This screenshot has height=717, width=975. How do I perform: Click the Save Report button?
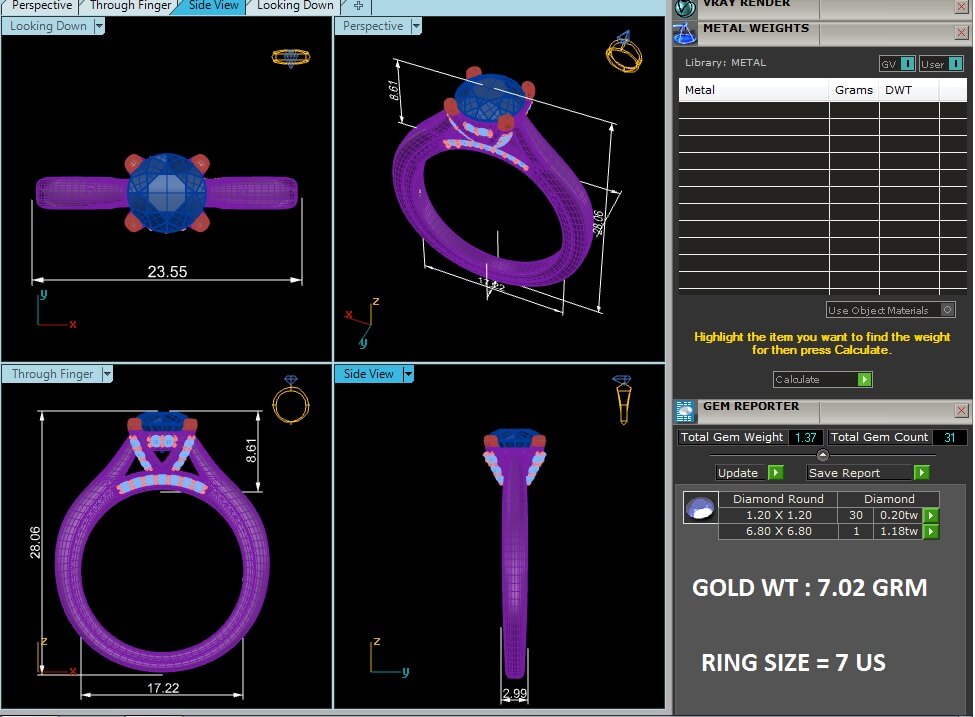point(868,473)
